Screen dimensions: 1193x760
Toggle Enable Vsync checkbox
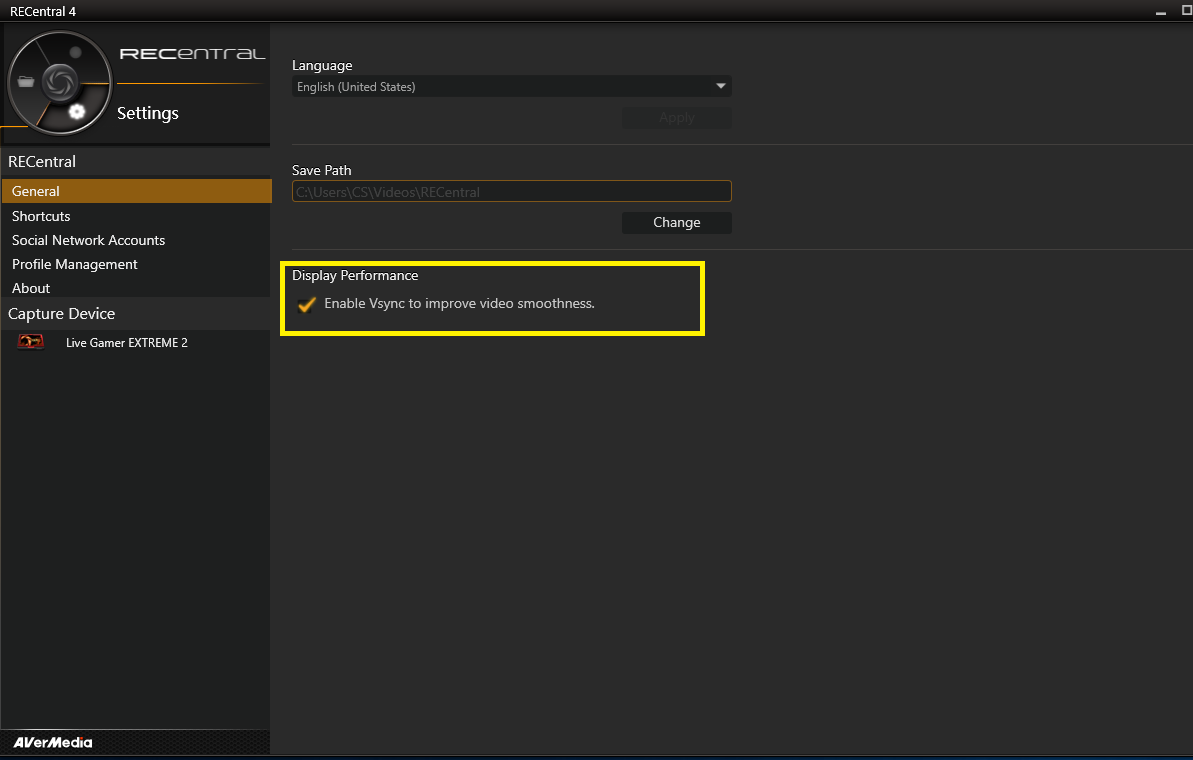(307, 304)
